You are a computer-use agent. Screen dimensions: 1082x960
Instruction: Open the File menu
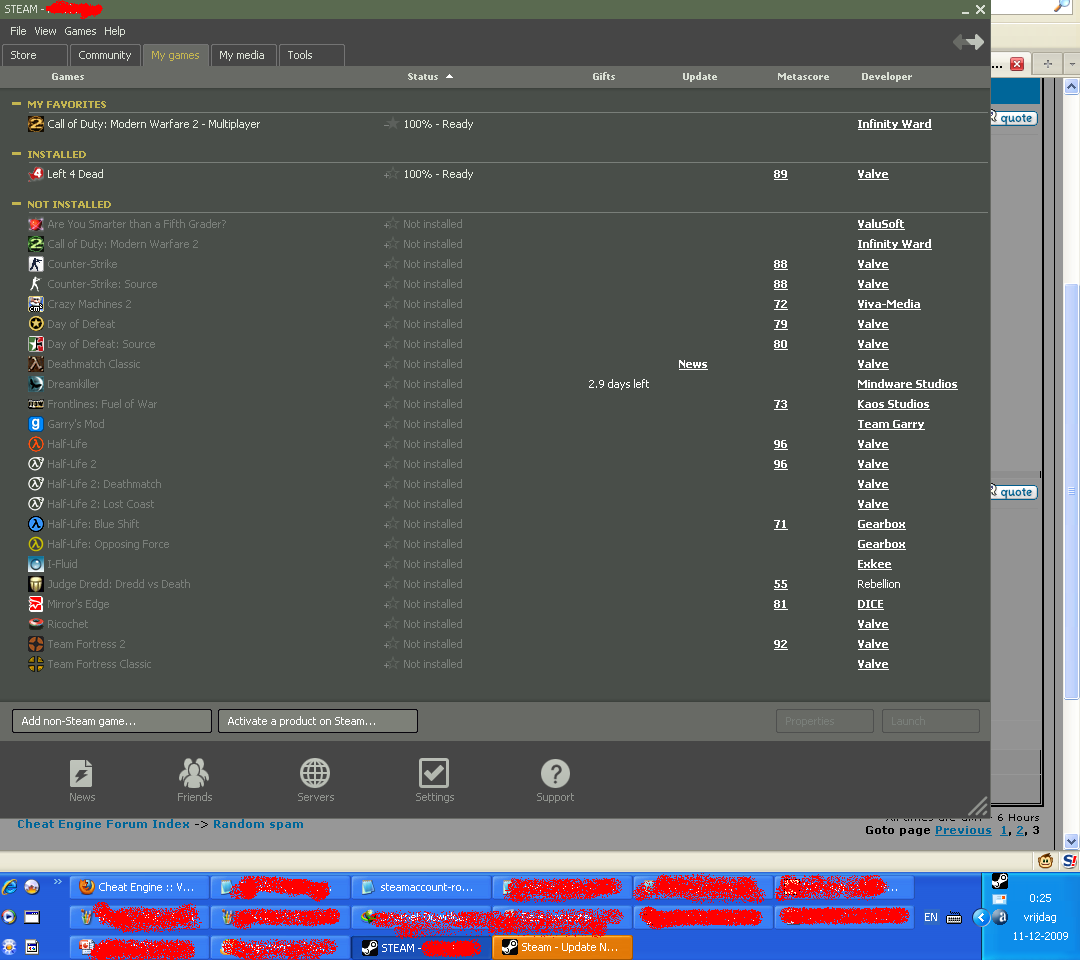coord(18,31)
